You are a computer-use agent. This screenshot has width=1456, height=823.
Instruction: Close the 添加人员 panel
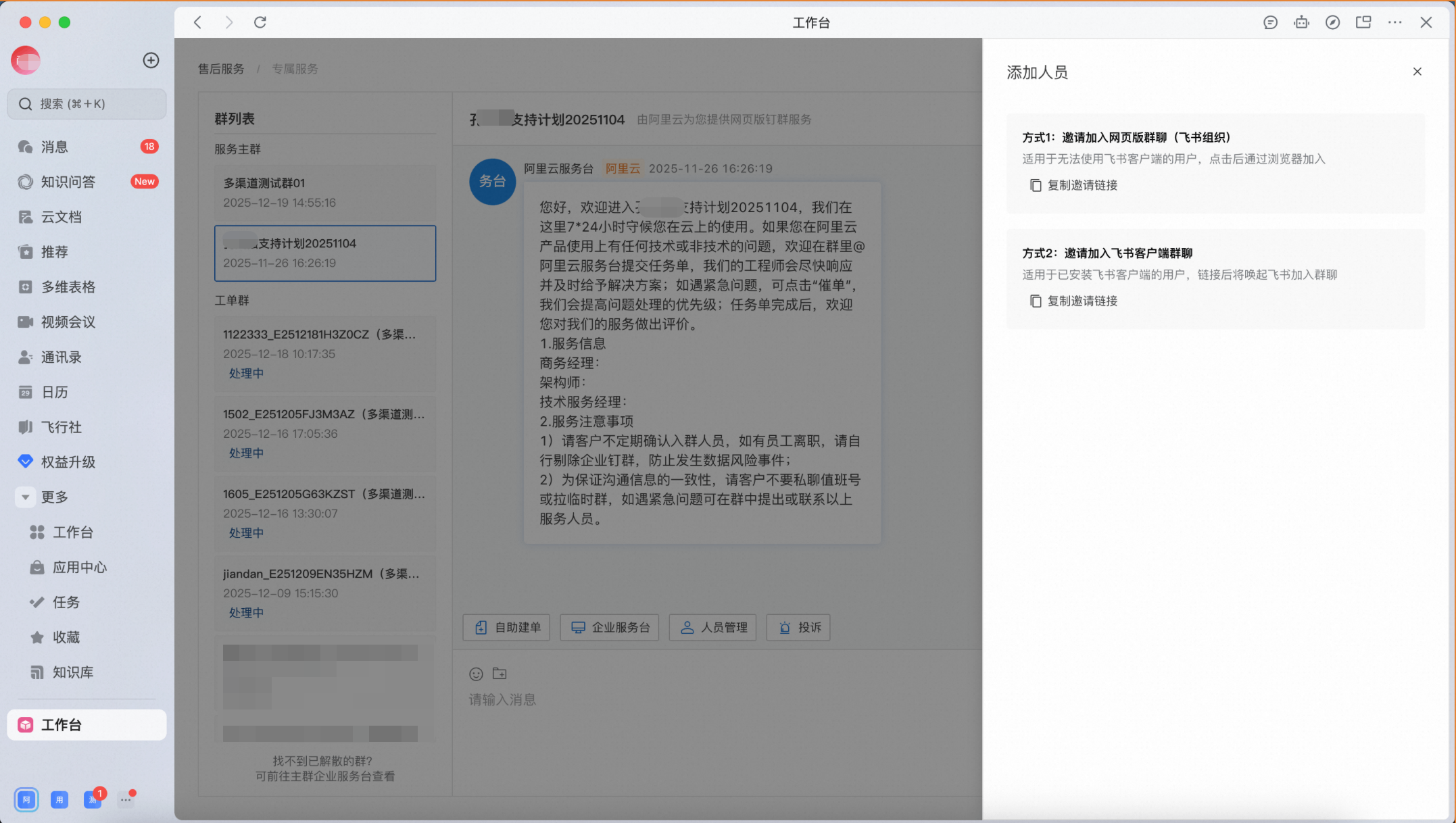(1417, 72)
